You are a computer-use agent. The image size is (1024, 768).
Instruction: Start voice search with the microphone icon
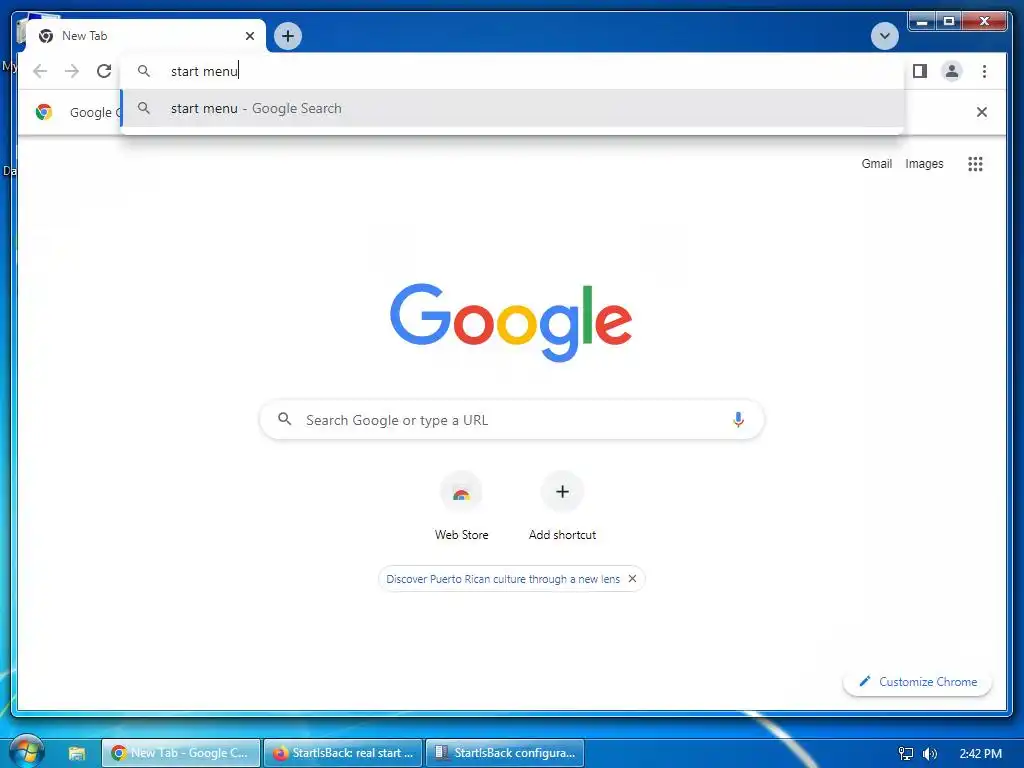[x=738, y=419]
